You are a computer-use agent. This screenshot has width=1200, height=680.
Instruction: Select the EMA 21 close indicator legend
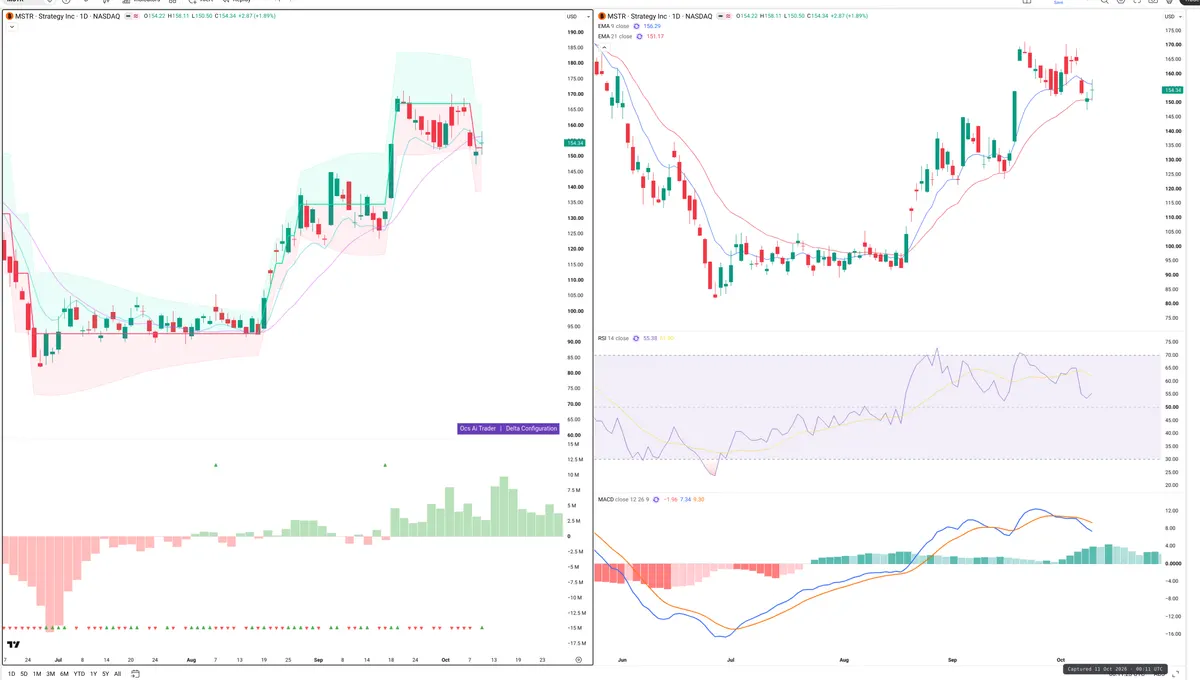616,36
